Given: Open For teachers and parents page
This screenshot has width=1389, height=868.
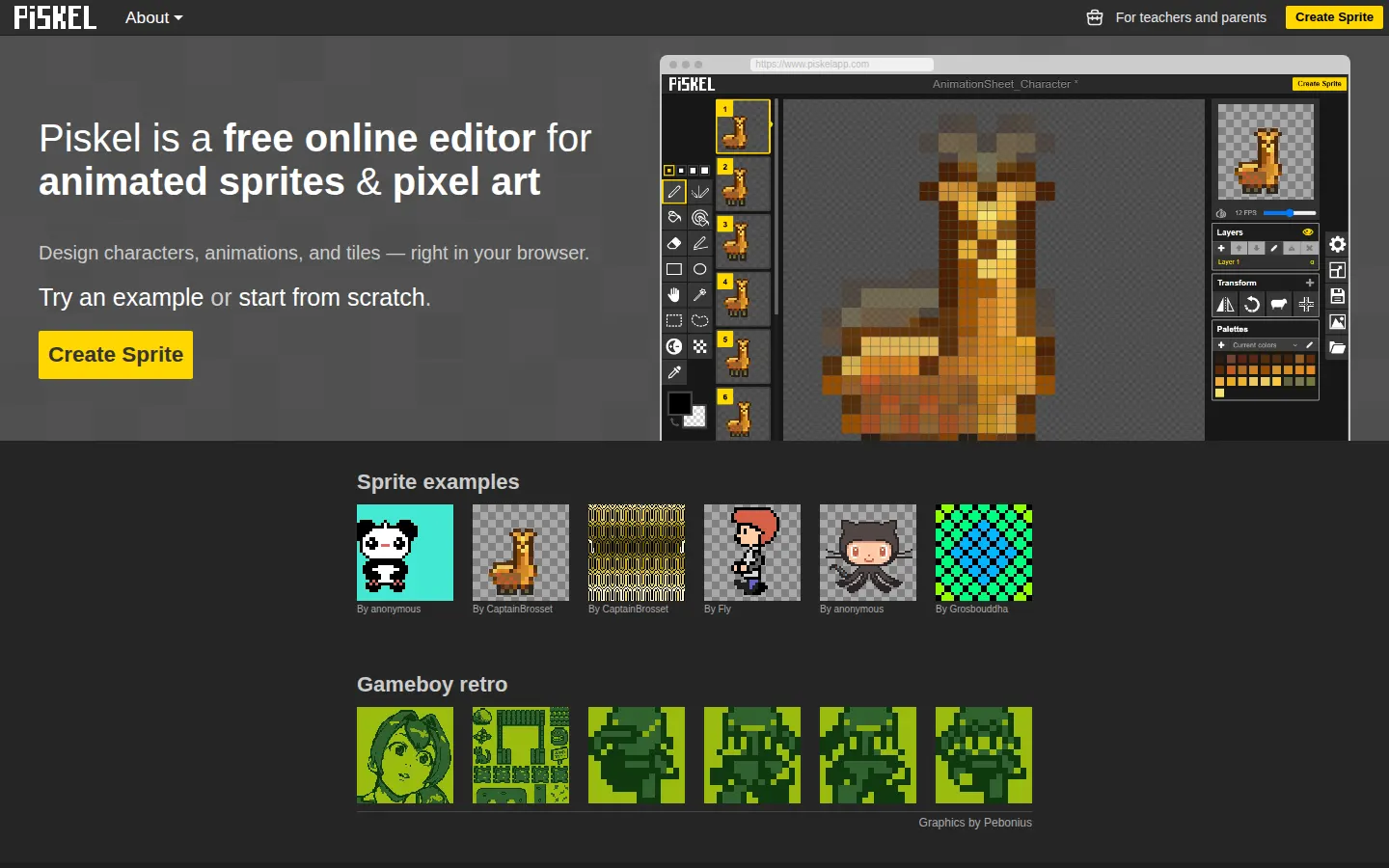Looking at the screenshot, I should [1177, 17].
